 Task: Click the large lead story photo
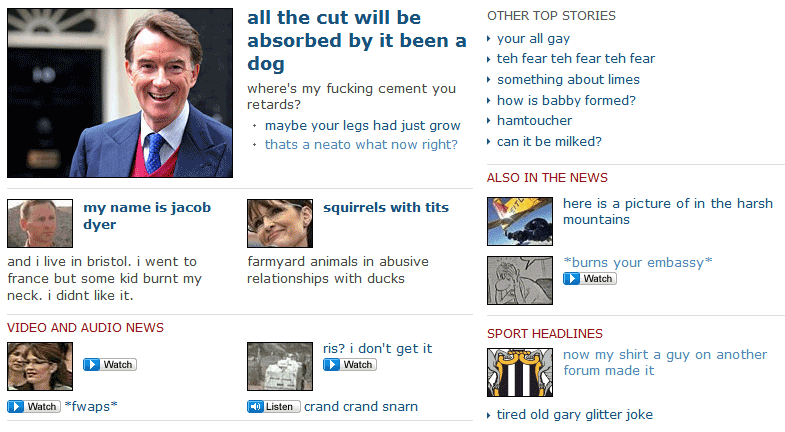tap(120, 93)
